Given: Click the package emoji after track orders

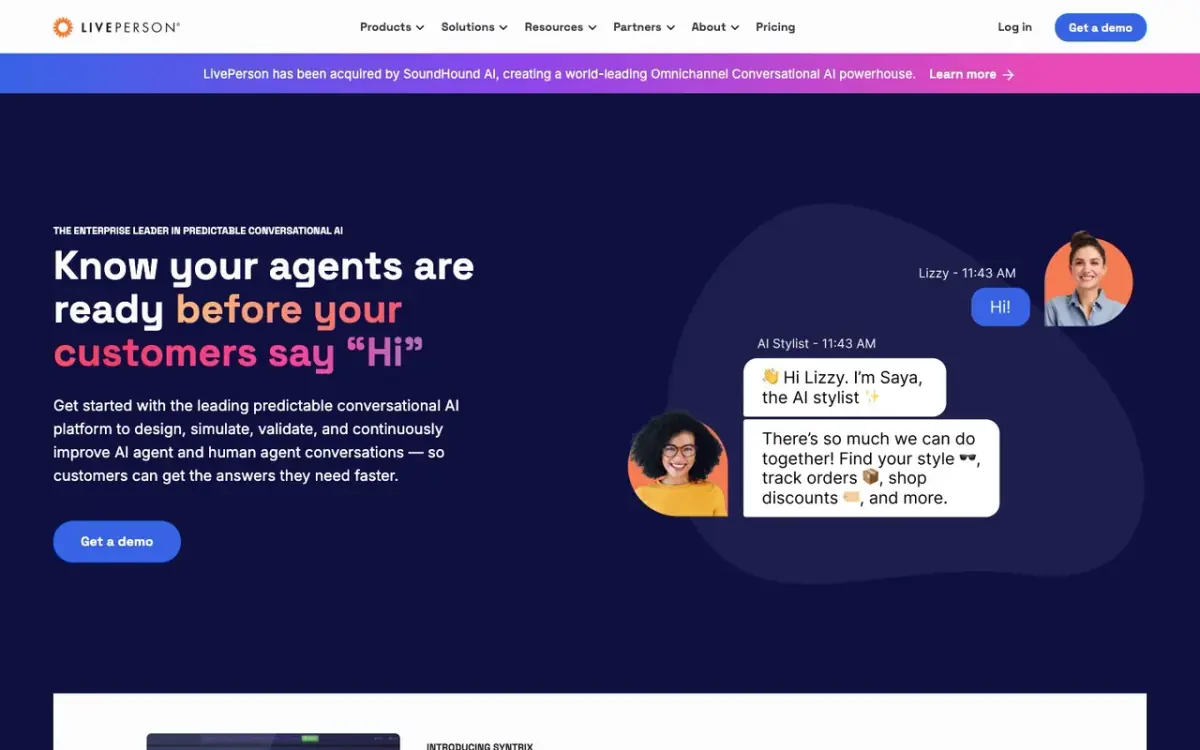Looking at the screenshot, I should [871, 478].
